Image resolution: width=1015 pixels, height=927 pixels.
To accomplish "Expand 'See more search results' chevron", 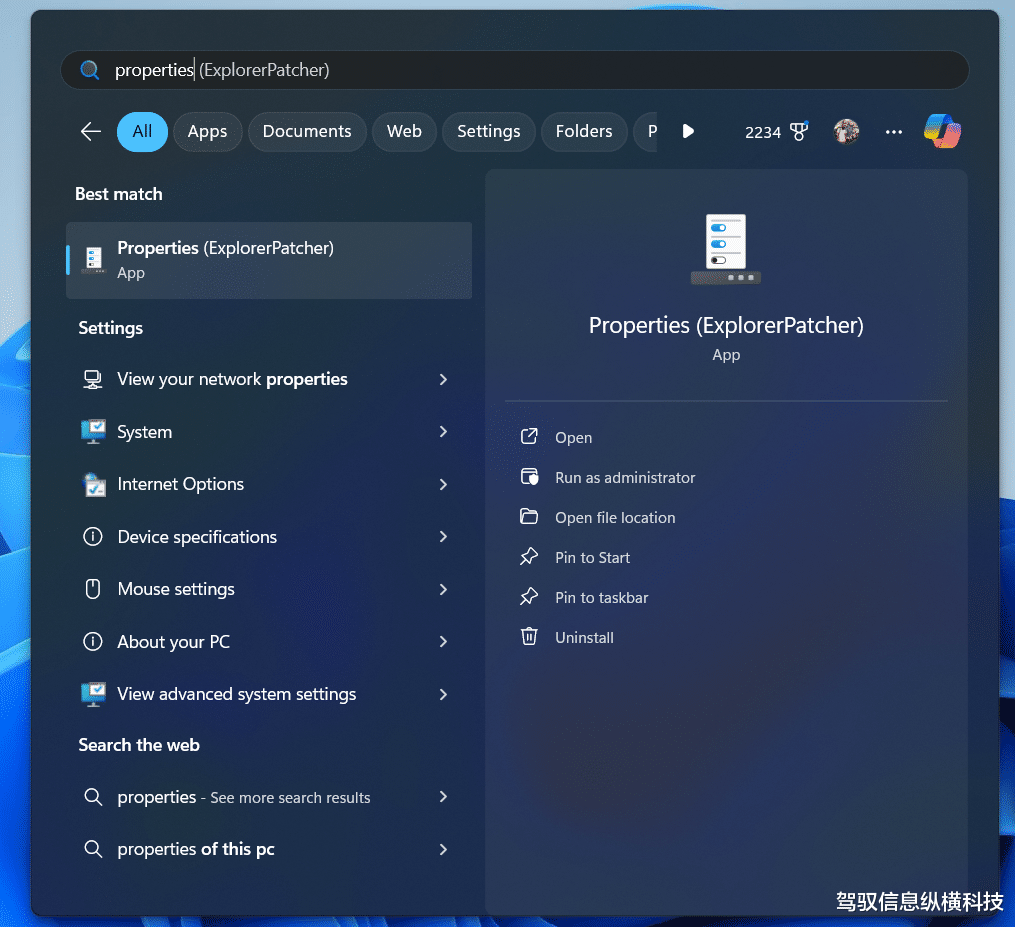I will [443, 797].
